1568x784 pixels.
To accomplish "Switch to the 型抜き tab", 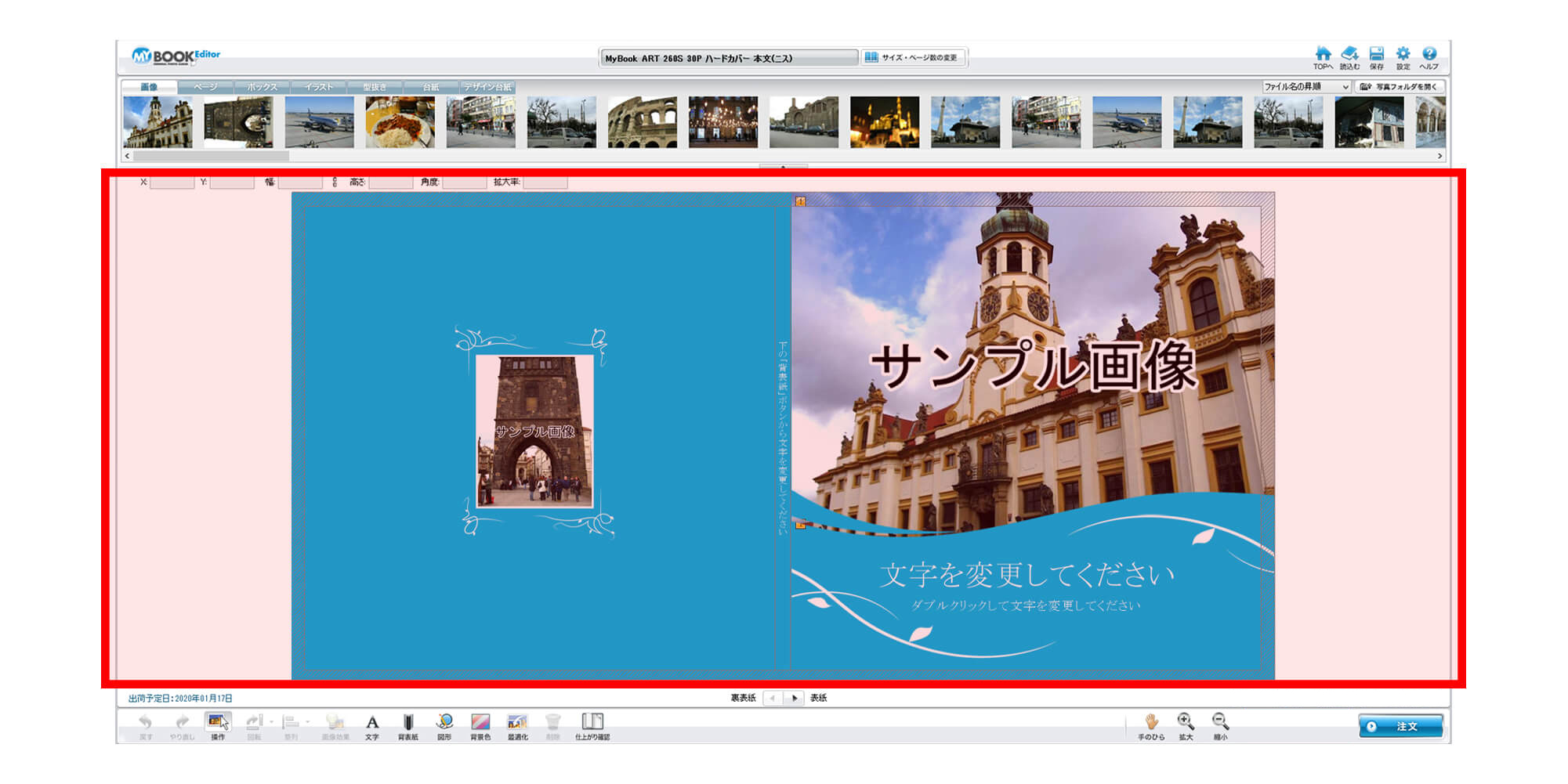I will pos(375,87).
